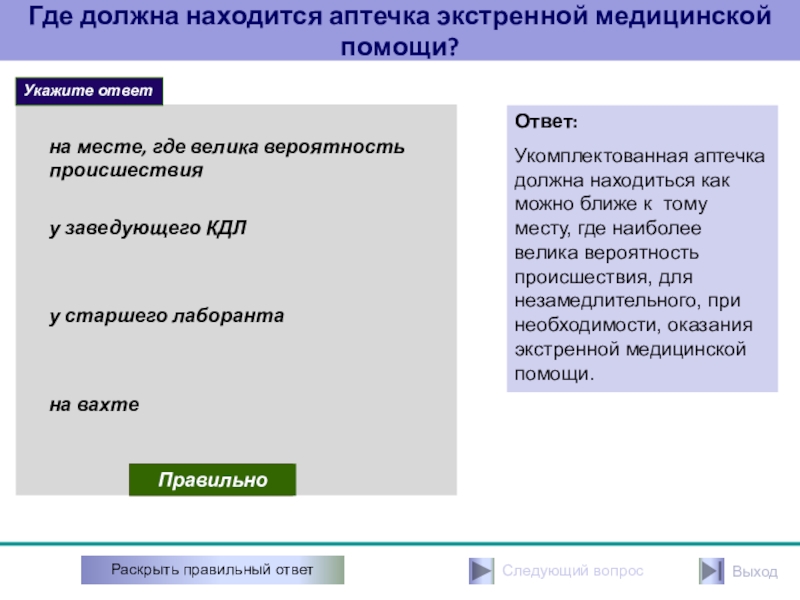Select answer 'на месте, где велика вероятность происшествия'

click(x=227, y=158)
